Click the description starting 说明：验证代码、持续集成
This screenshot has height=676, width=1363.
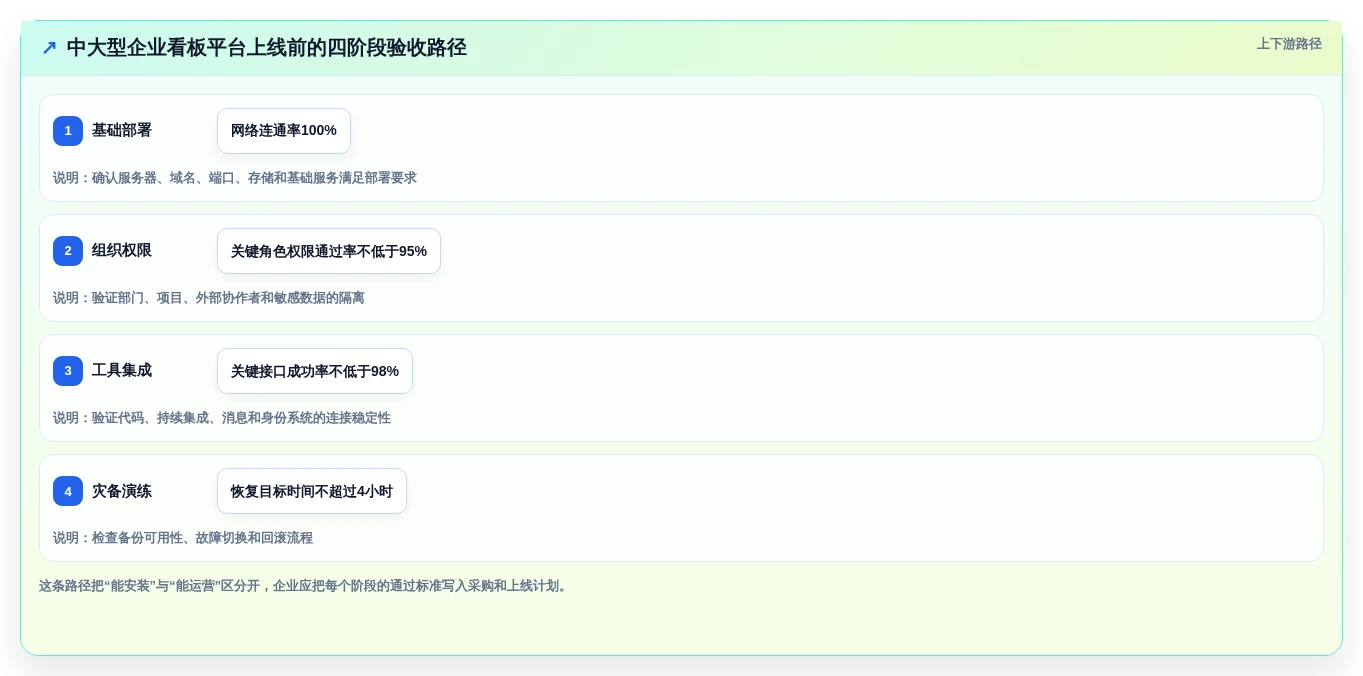coord(222,418)
